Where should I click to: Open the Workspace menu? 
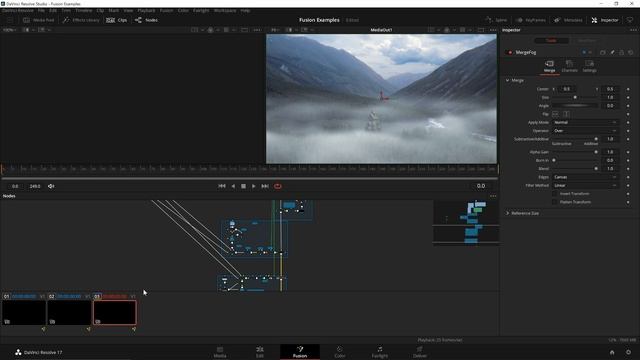225,10
